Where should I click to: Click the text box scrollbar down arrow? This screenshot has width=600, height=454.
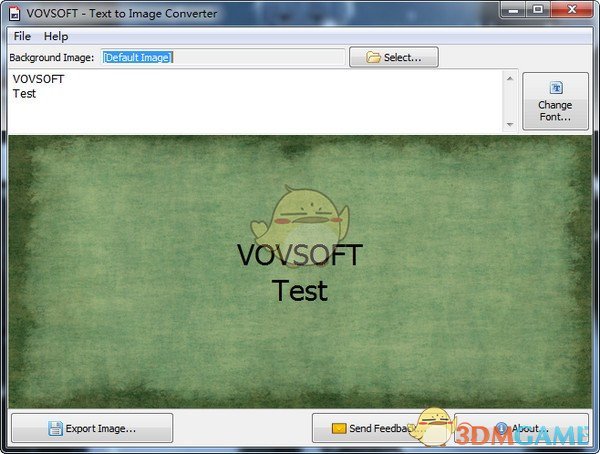pos(510,124)
